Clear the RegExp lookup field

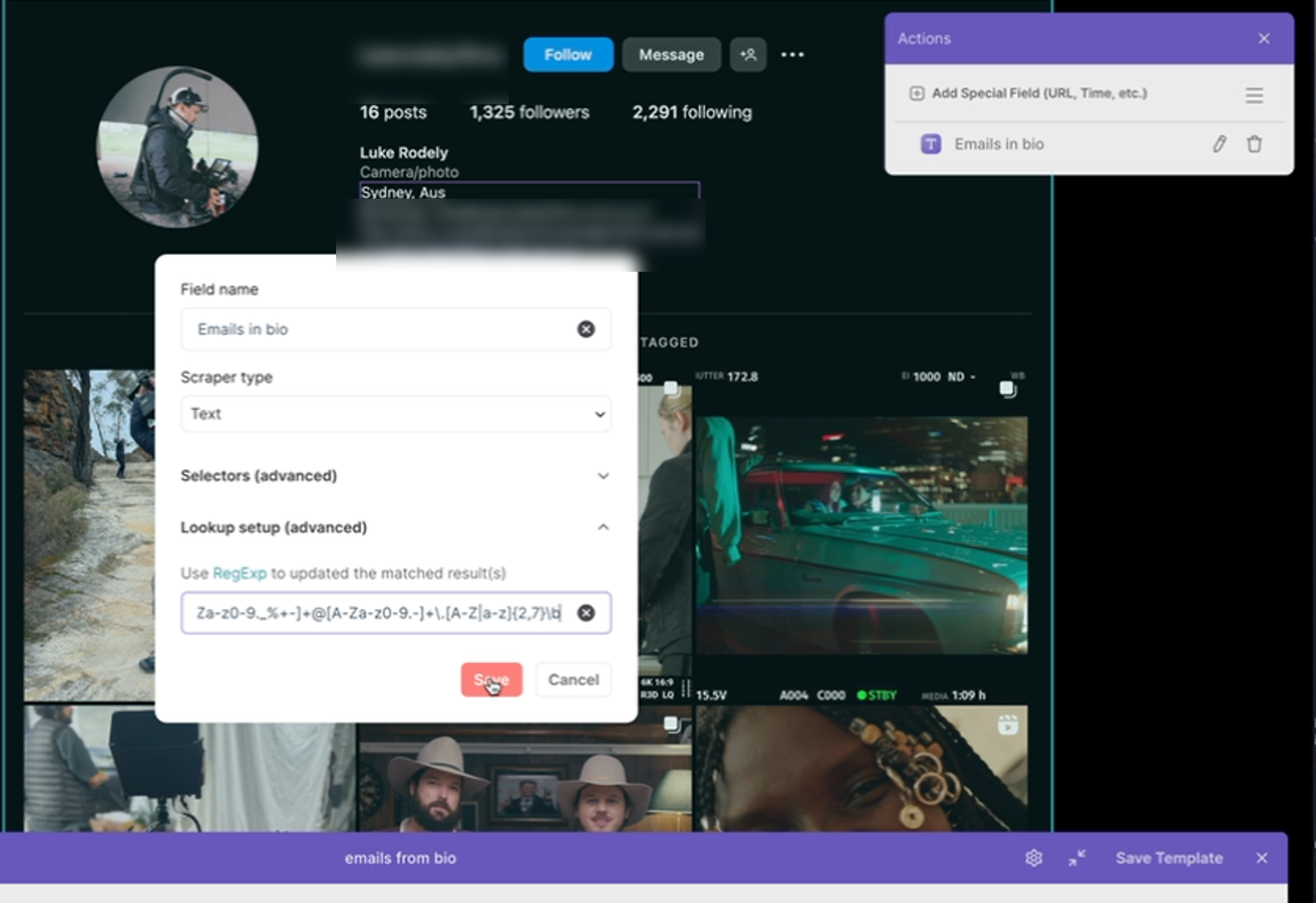(x=586, y=613)
